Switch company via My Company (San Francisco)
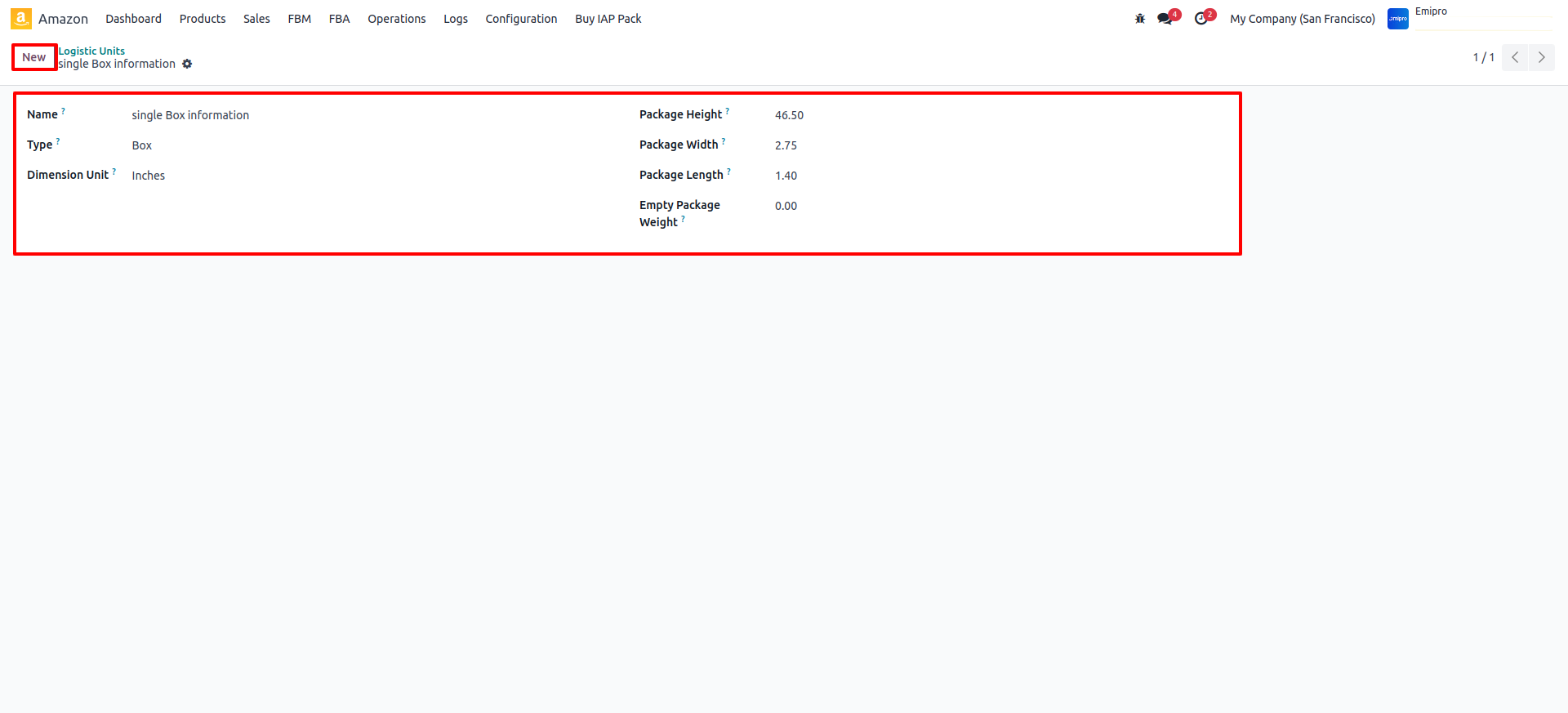This screenshot has height=713, width=1568. [x=1302, y=19]
